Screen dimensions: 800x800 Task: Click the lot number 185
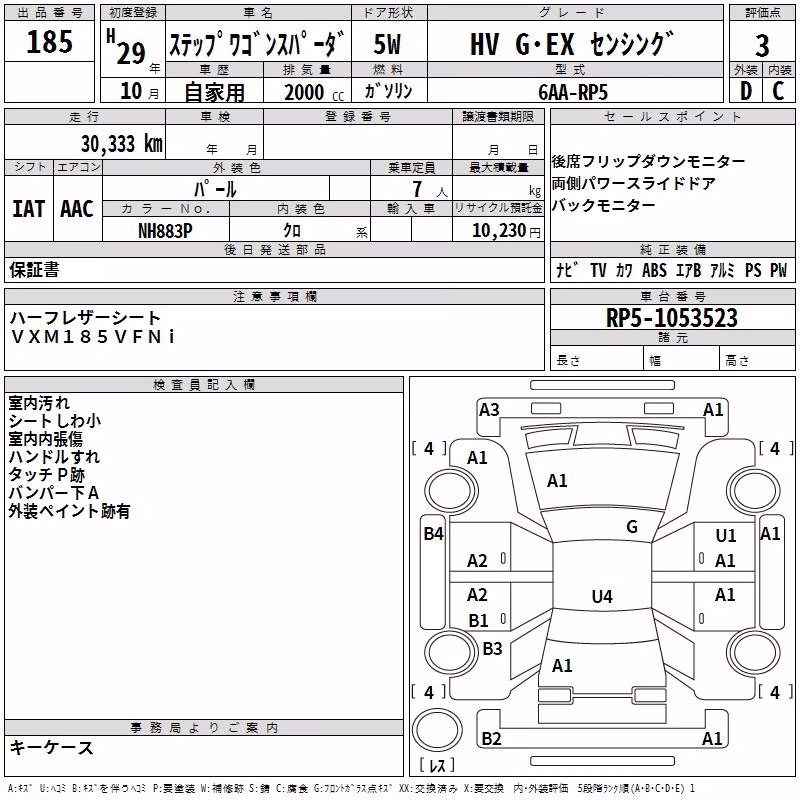[x=49, y=41]
